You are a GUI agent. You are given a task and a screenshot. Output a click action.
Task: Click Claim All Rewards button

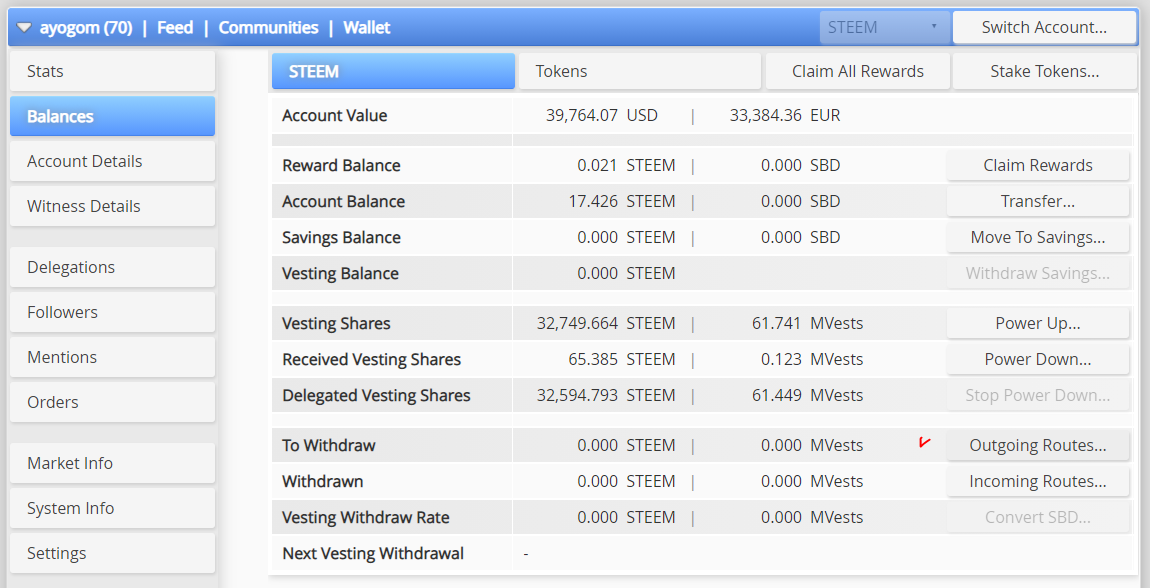(x=857, y=71)
